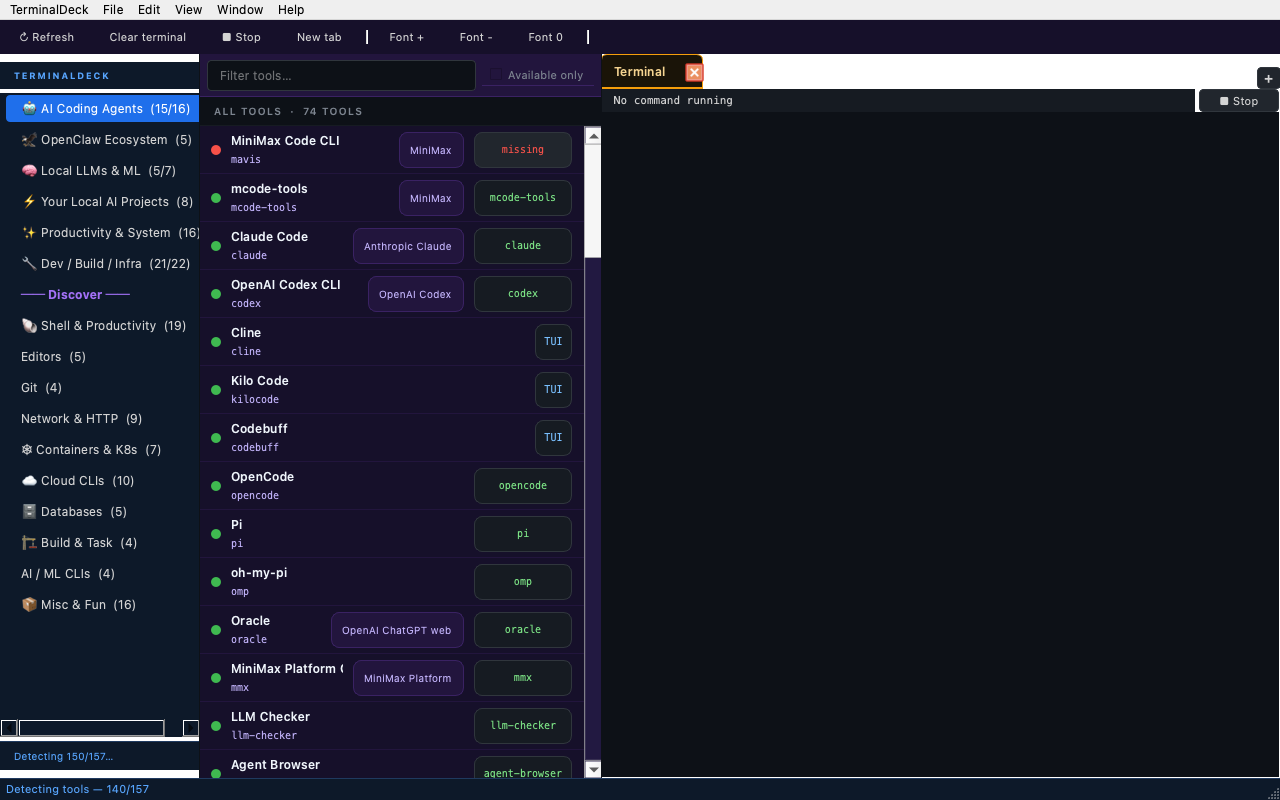The width and height of the screenshot is (1280, 800).
Task: Click Clear terminal in the toolbar
Action: [x=148, y=37]
